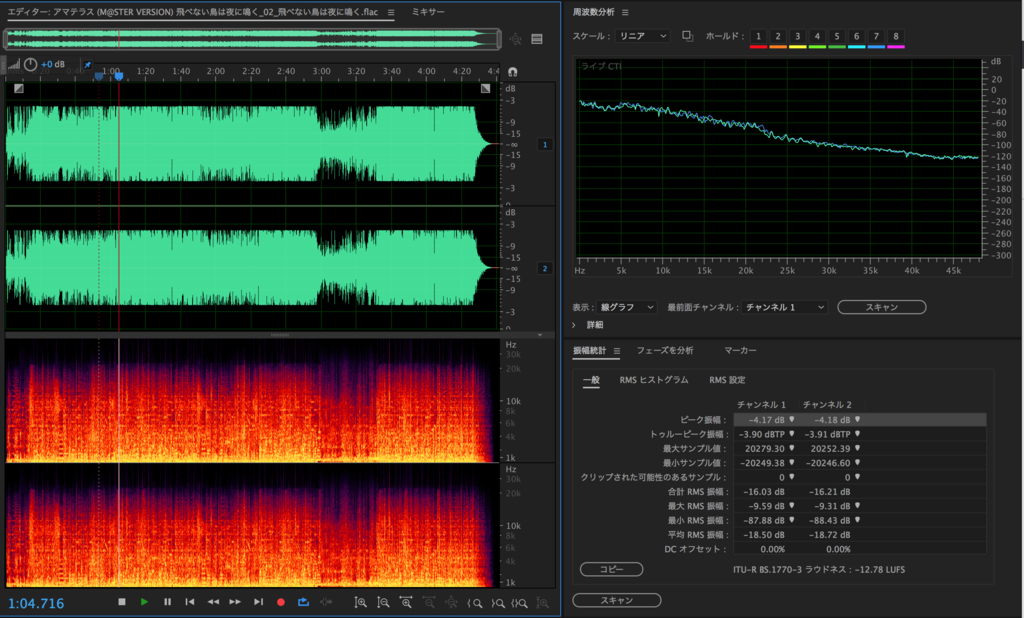This screenshot has width=1024, height=618.
Task: Click the コピー button
Action: point(611,569)
